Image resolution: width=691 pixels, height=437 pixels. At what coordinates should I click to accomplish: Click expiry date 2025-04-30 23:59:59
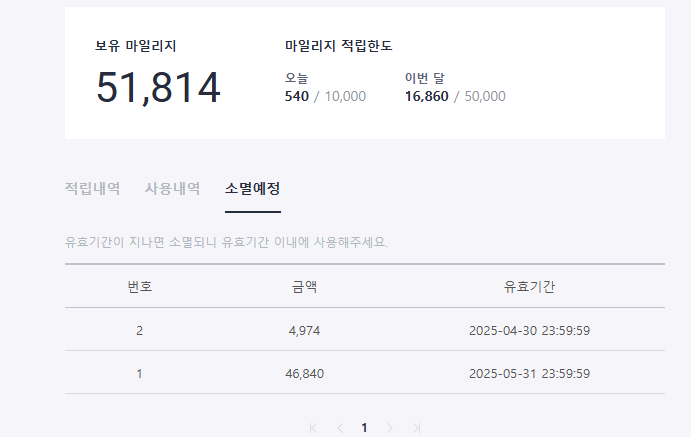tap(529, 330)
